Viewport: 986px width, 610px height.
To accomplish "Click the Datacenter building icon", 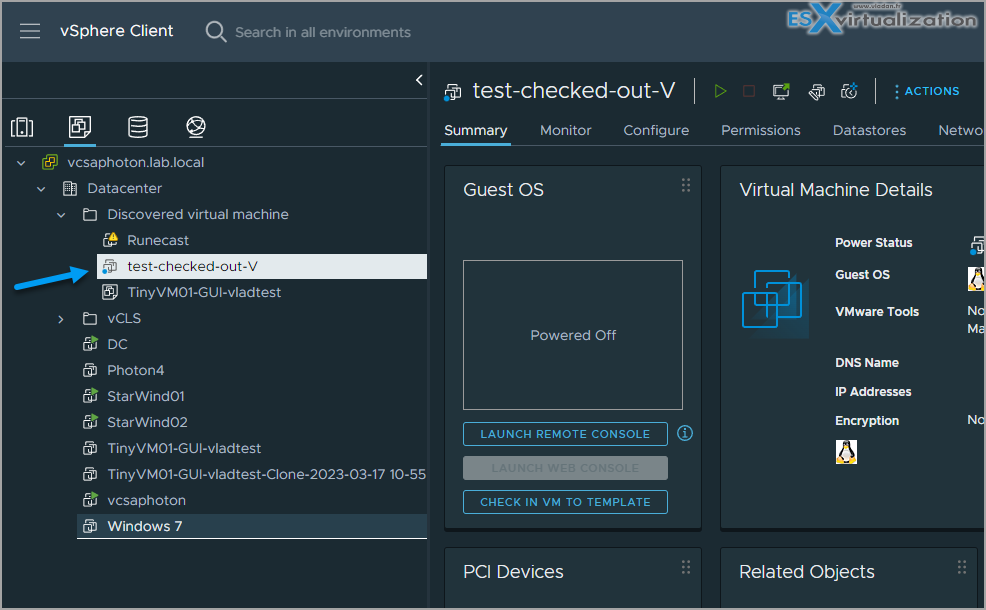I will click(70, 188).
